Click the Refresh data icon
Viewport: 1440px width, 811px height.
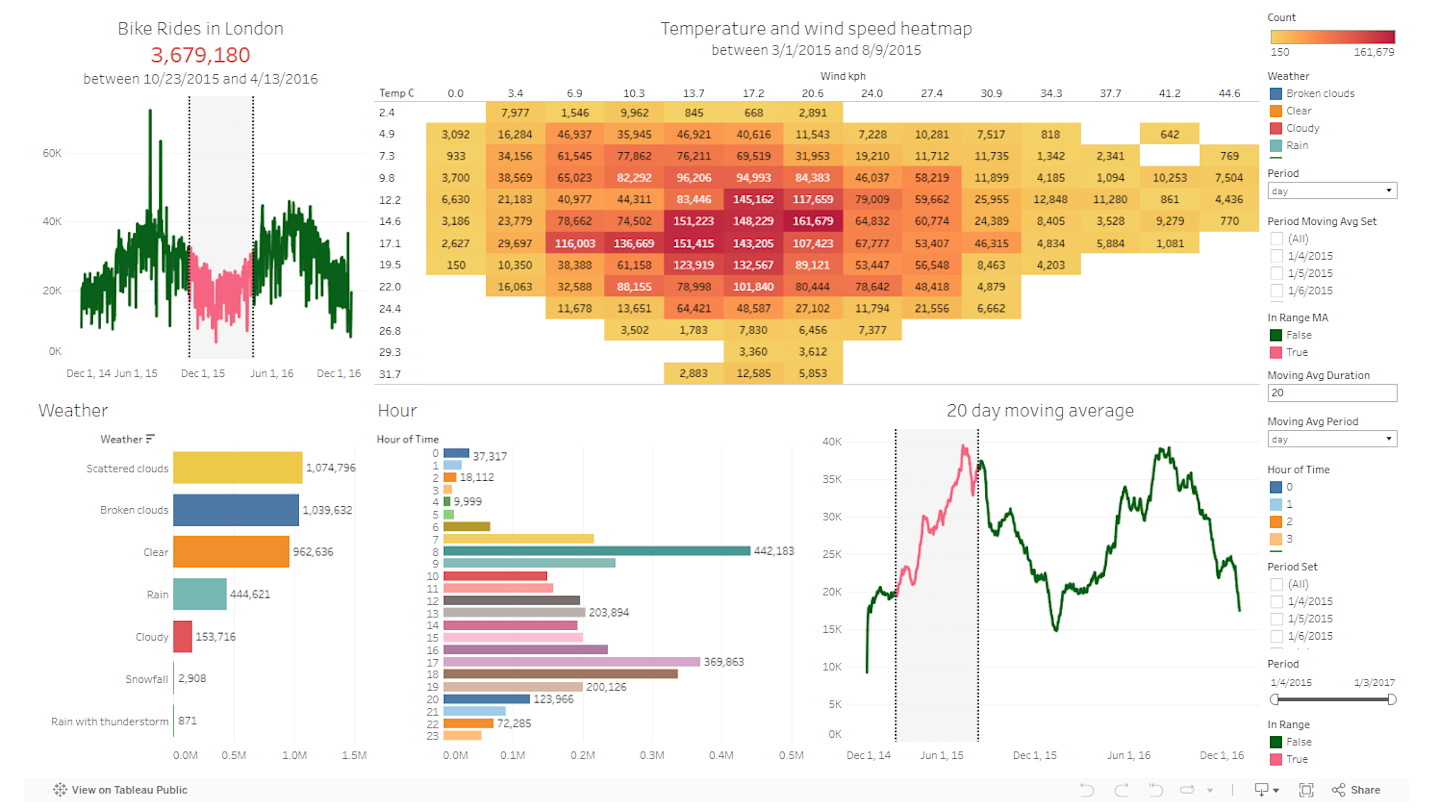(1187, 790)
